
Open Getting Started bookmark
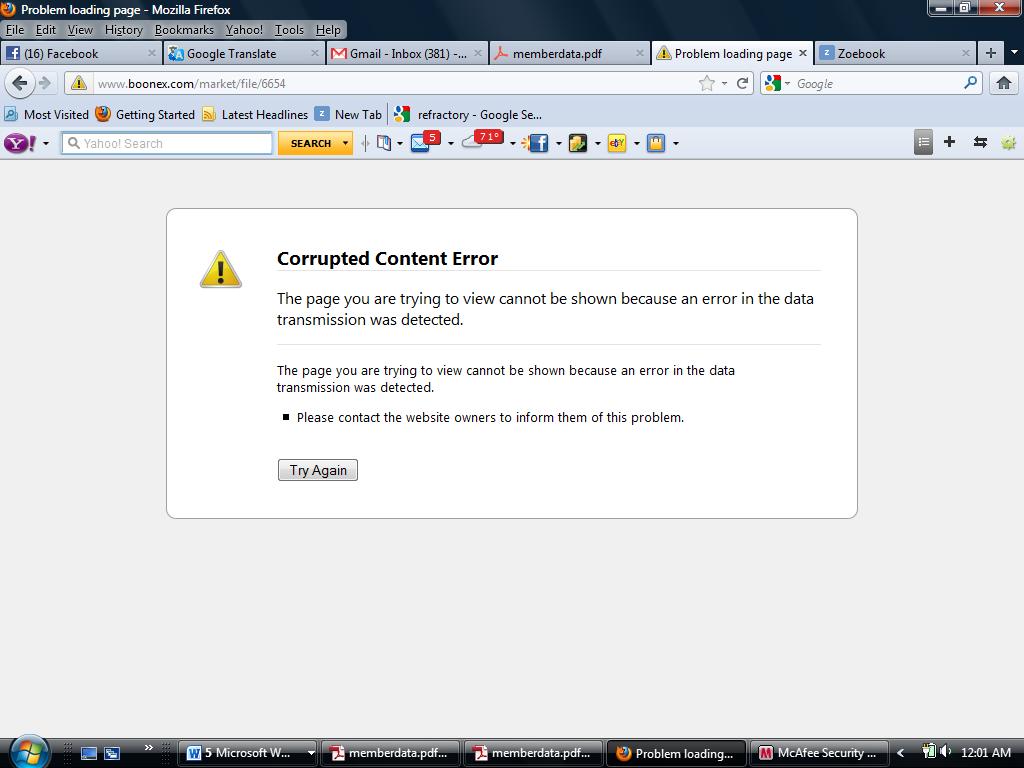[x=145, y=114]
